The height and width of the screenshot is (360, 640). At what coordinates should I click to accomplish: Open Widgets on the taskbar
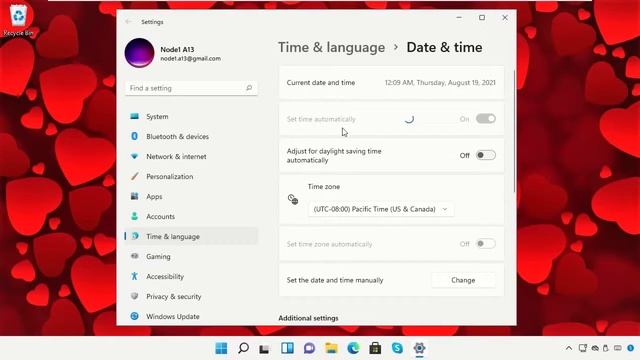287,348
